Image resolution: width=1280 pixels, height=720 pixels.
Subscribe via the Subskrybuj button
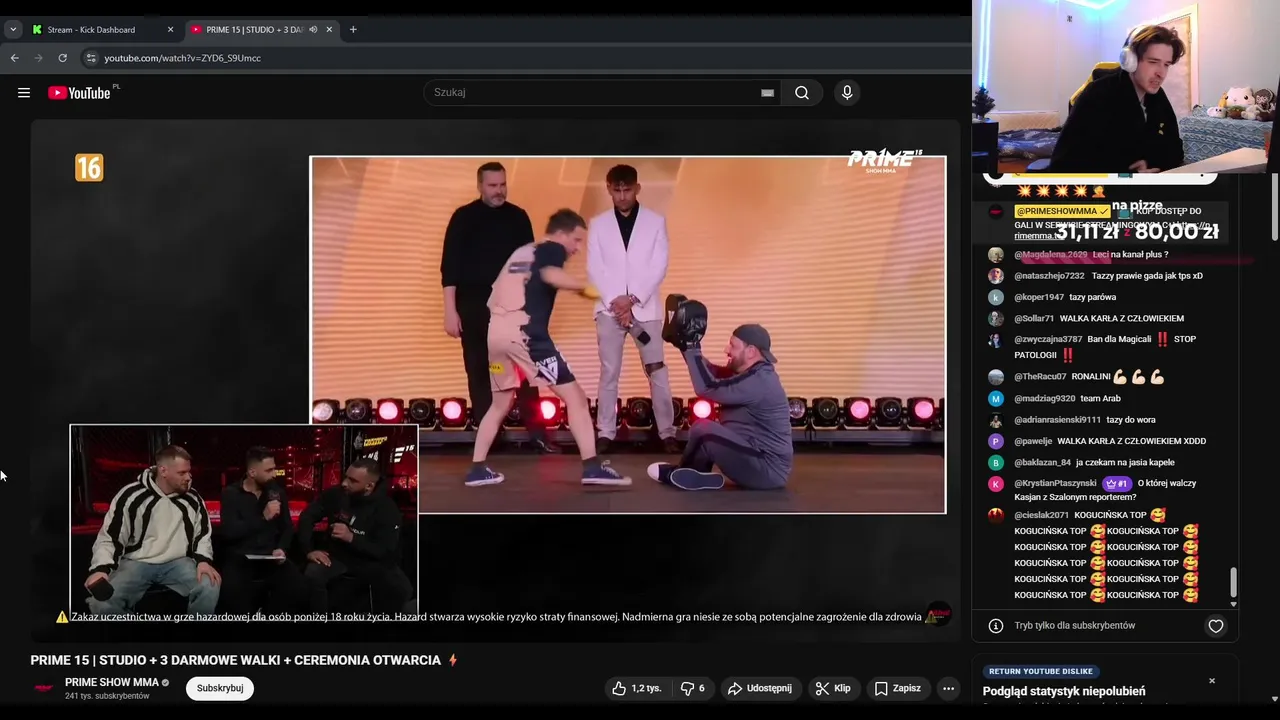[220, 688]
